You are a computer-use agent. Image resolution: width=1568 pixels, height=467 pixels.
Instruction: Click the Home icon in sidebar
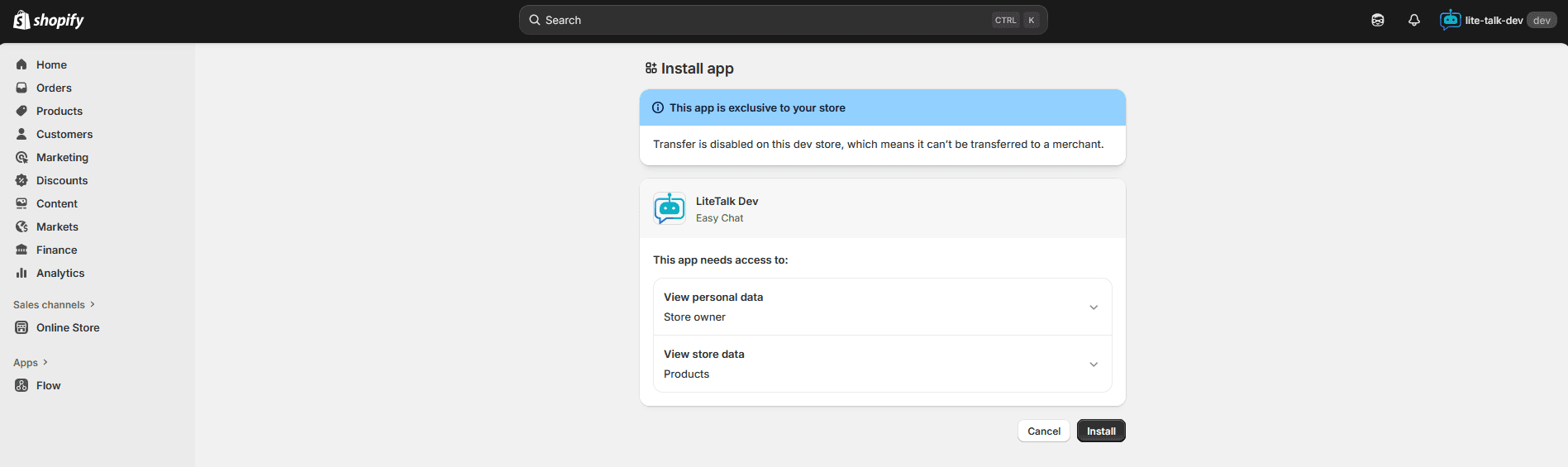[21, 64]
